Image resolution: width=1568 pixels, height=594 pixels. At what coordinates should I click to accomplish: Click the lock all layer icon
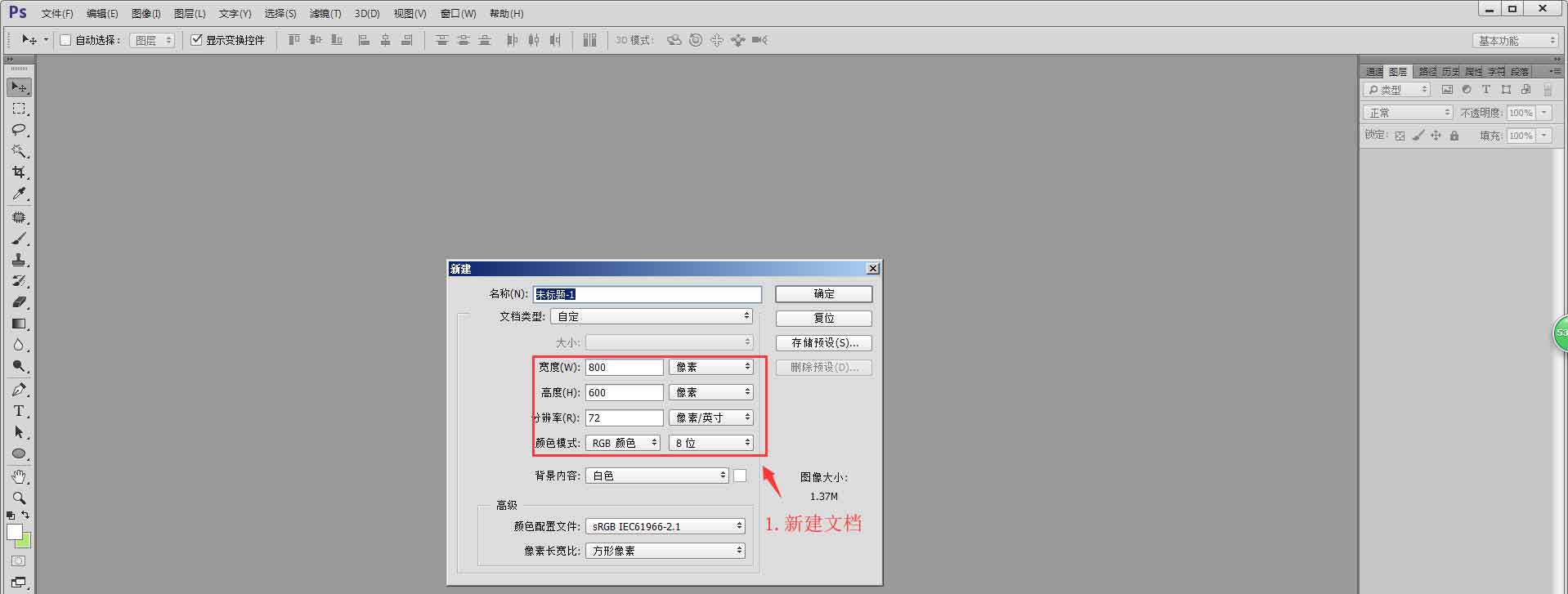point(1454,136)
